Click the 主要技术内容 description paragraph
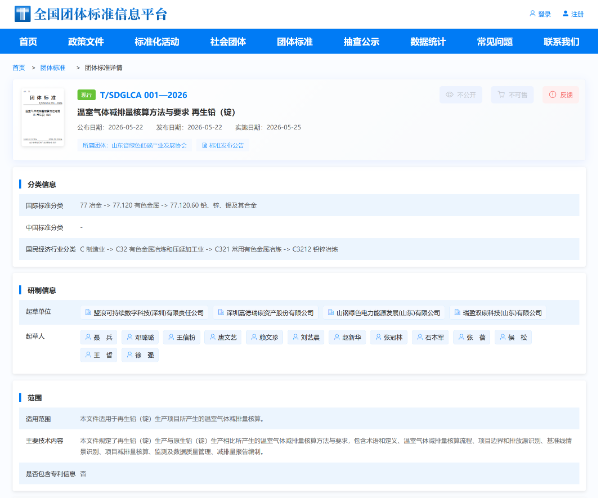 pos(326,446)
